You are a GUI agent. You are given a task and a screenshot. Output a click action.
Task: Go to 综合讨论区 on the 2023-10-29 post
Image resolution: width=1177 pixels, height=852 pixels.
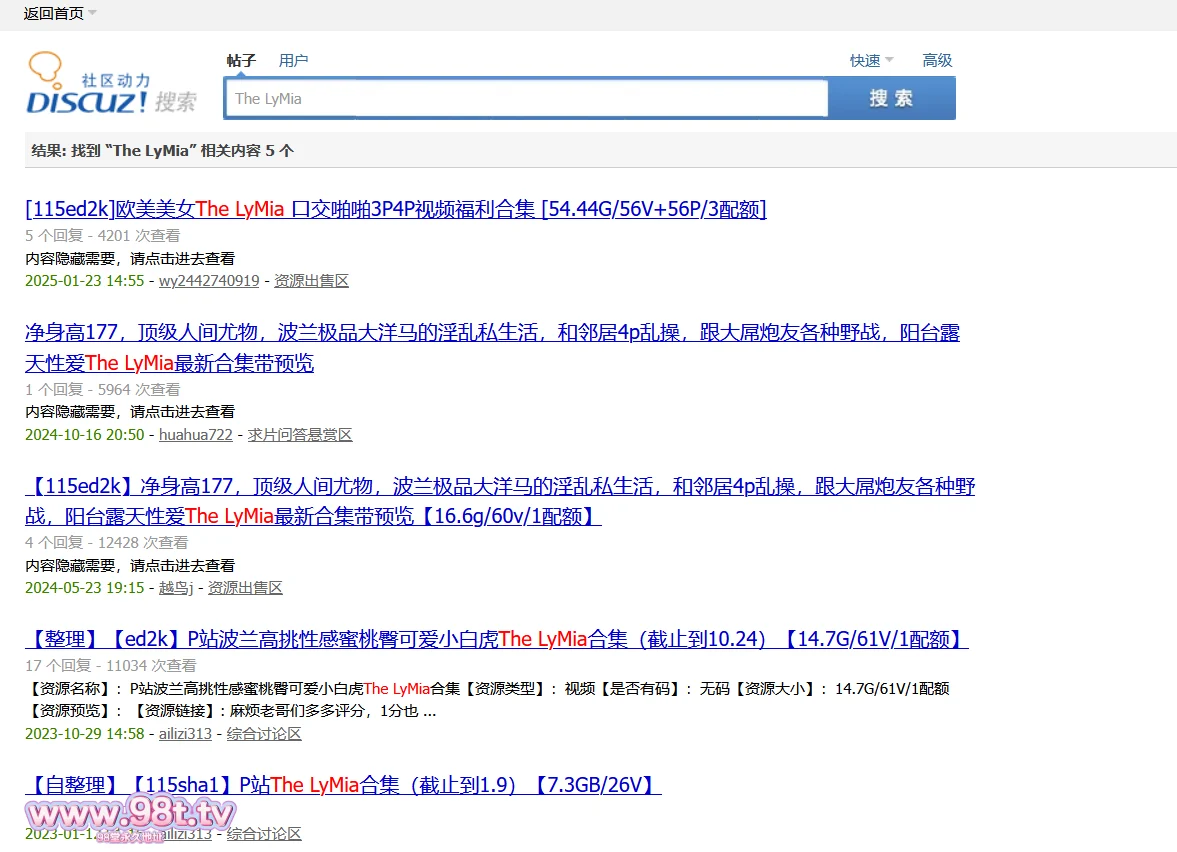(264, 734)
